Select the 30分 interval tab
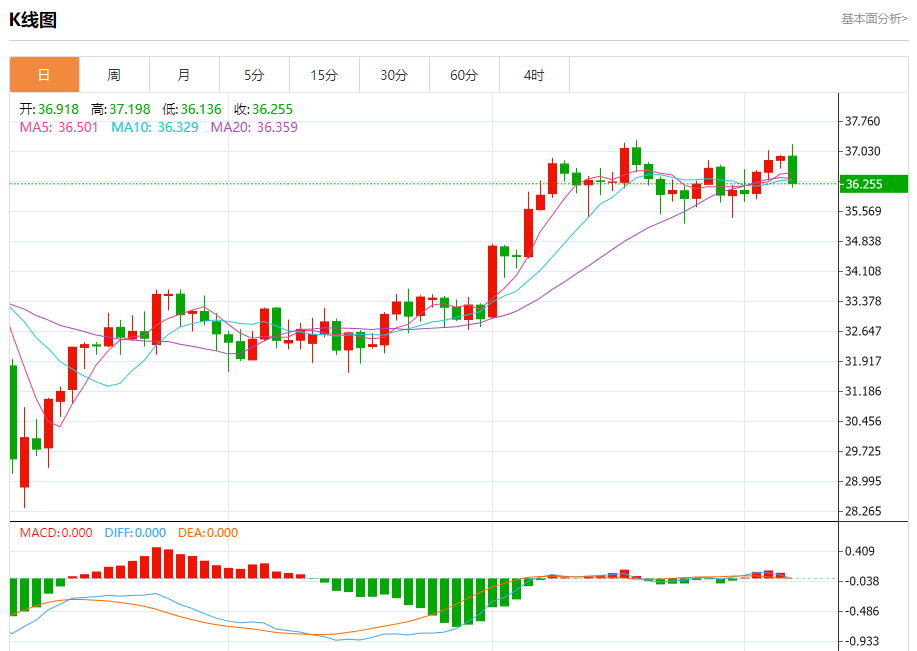The width and height of the screenshot is (917, 651). coord(394,75)
